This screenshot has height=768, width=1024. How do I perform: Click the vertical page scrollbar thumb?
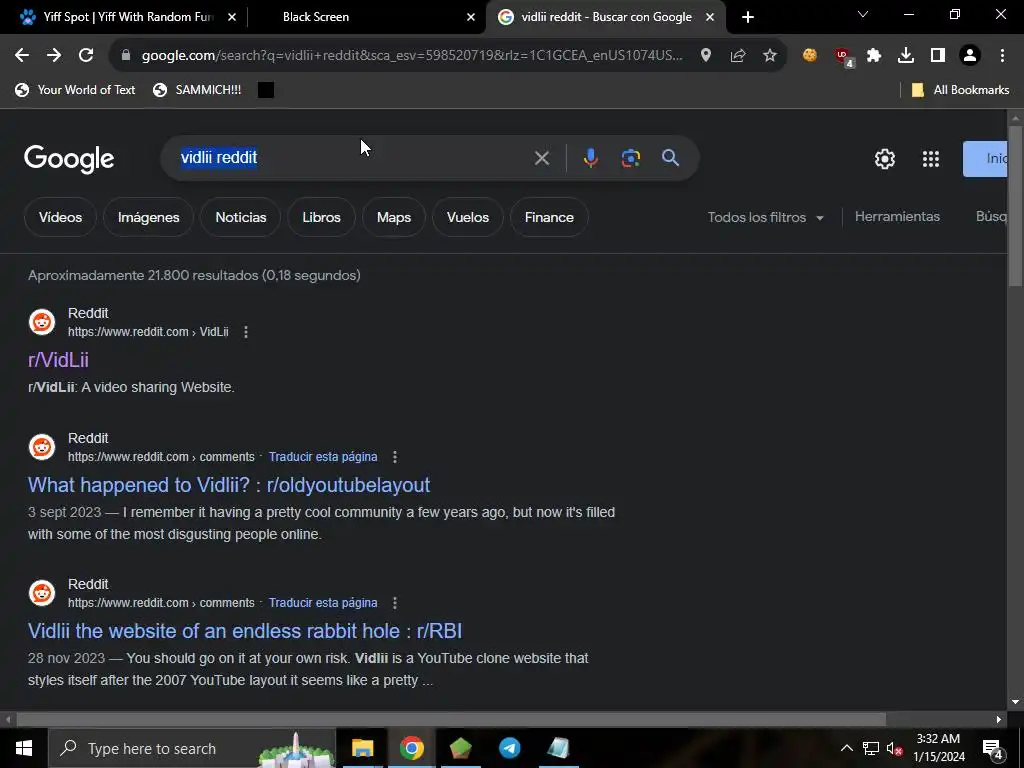(x=1015, y=206)
